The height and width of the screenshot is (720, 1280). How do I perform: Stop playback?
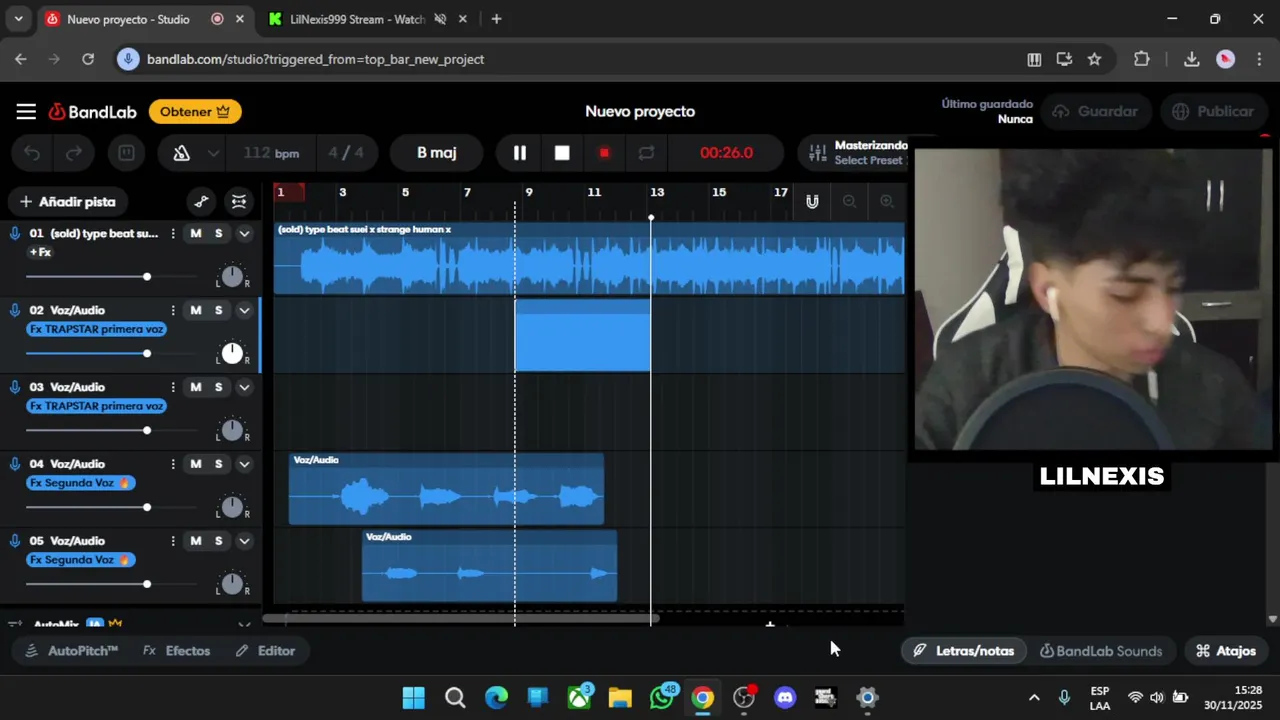[x=562, y=153]
